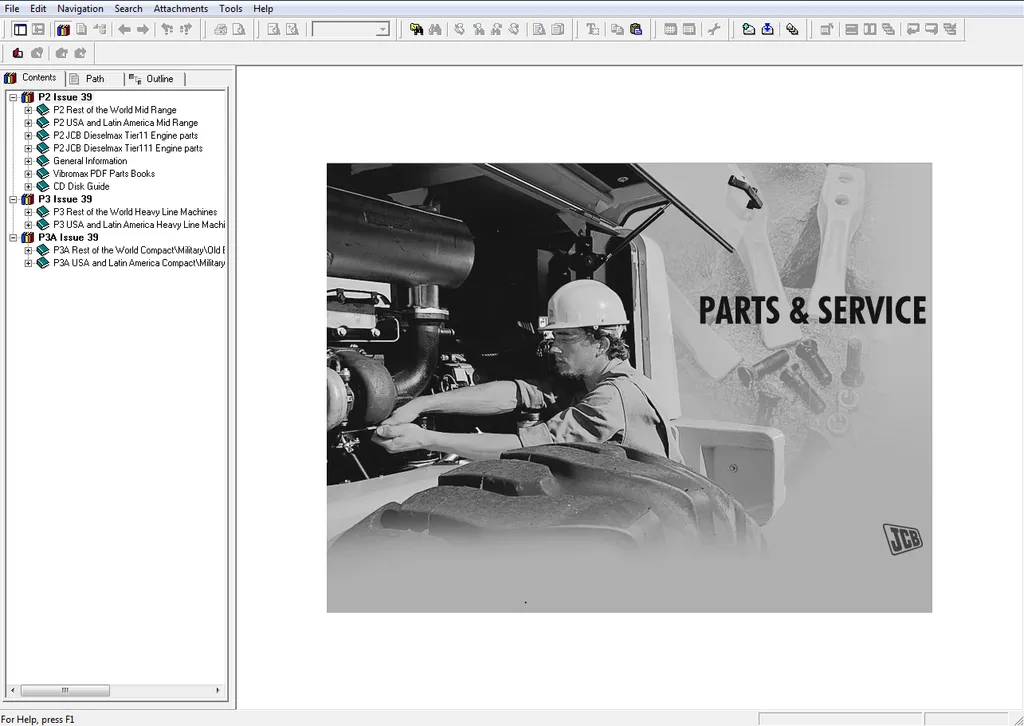The height and width of the screenshot is (726, 1024).
Task: Select P2 JCB Dieselmax Tier11 Engine parts
Action: coord(125,135)
